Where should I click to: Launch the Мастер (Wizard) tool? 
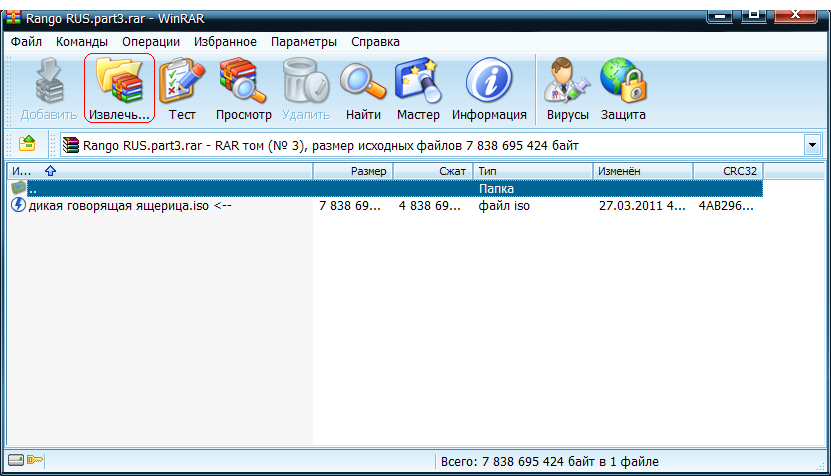coord(418,82)
